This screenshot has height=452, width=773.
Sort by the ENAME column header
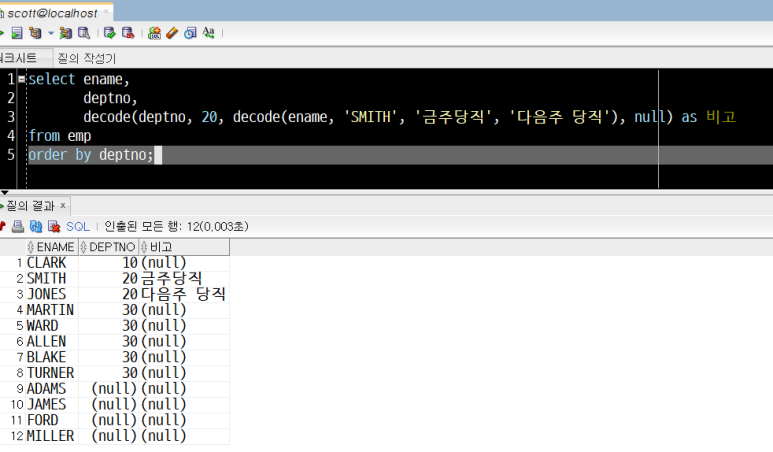pos(52,247)
